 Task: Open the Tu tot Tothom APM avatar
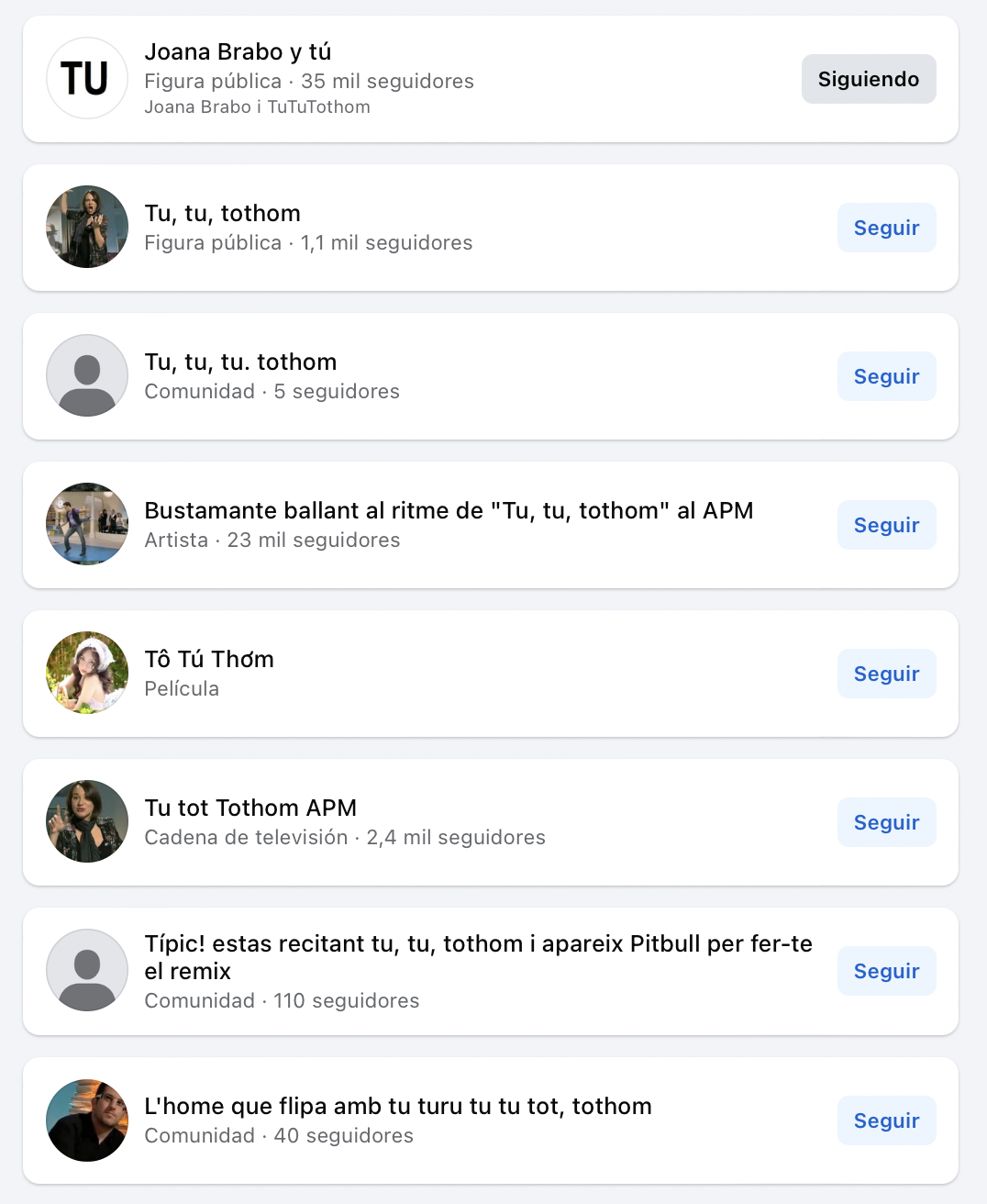(87, 821)
